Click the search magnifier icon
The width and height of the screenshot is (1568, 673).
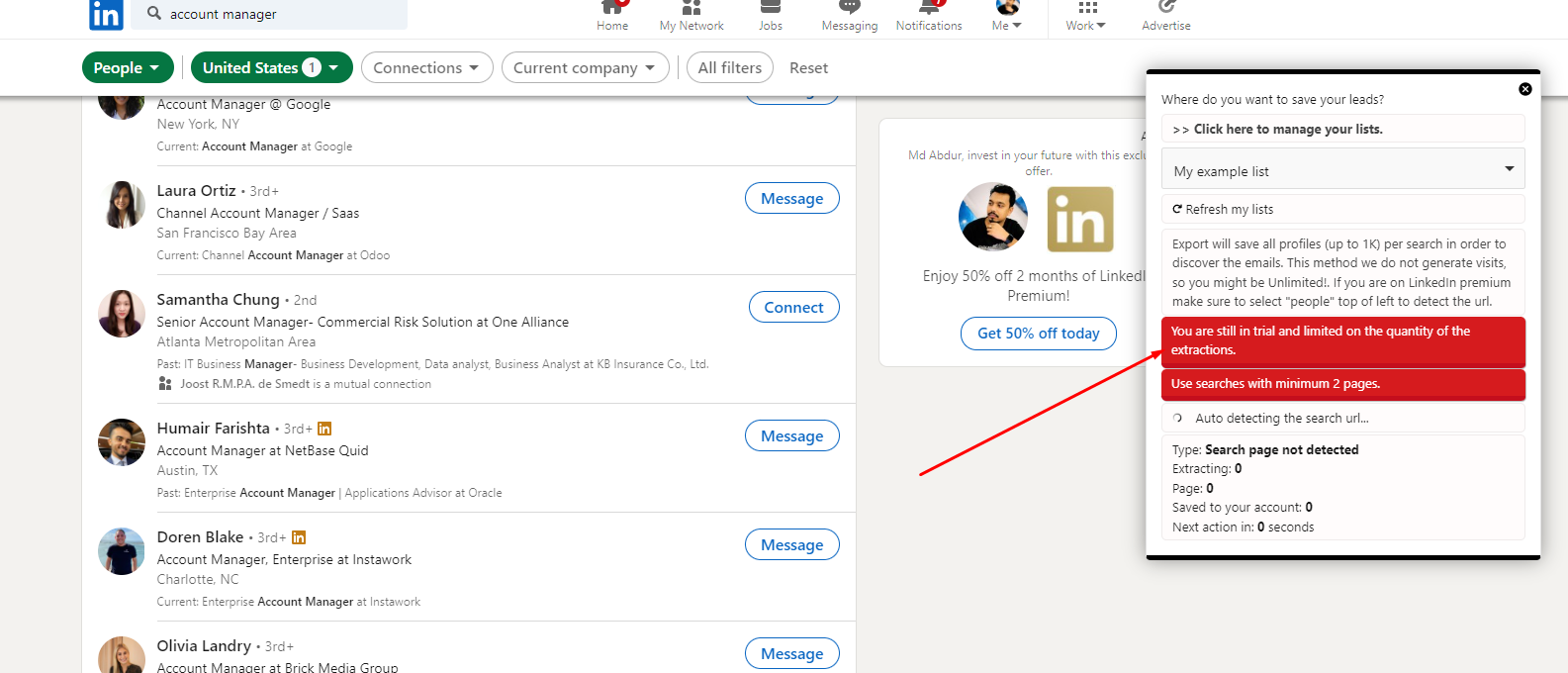[x=154, y=13]
